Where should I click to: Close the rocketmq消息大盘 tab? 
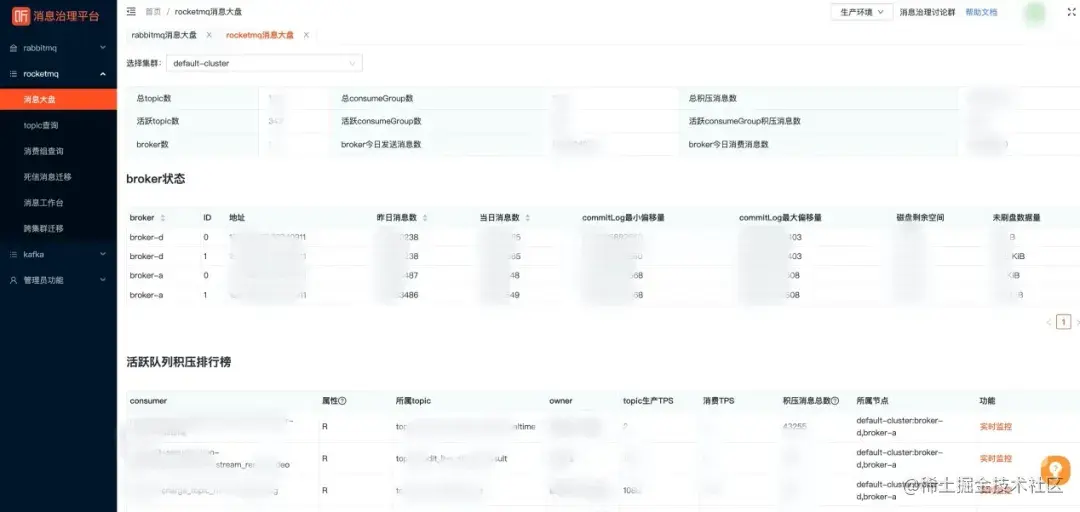point(307,35)
